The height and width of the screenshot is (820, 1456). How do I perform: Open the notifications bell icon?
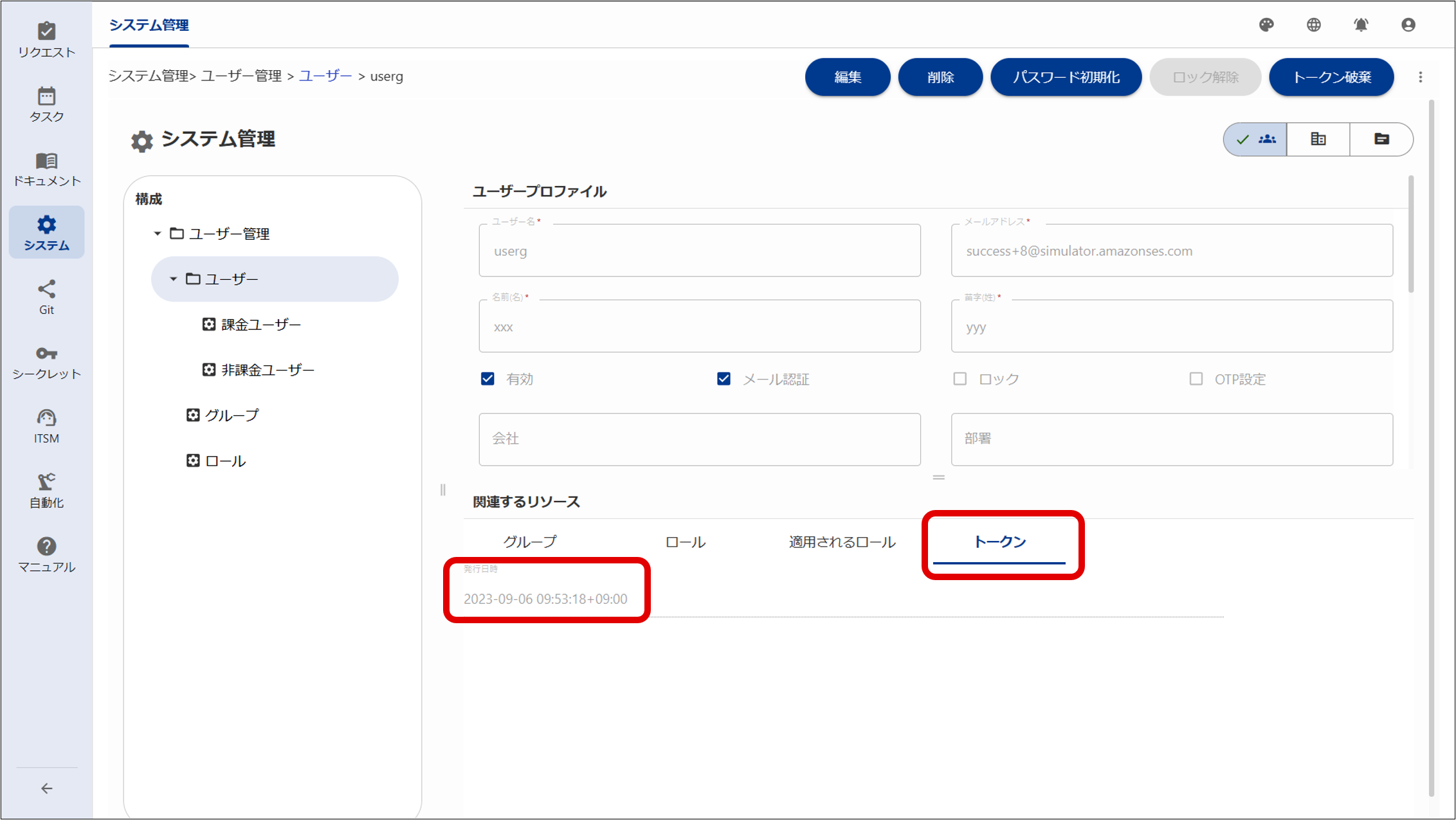coord(1361,25)
